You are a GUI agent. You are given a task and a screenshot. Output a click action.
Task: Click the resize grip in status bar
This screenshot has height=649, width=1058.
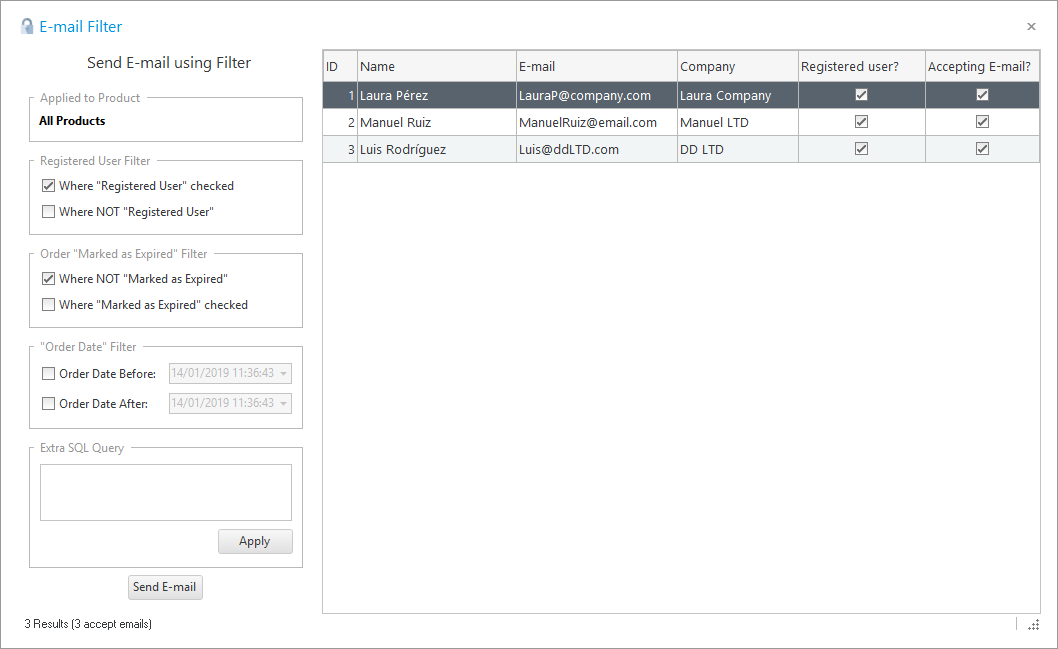pos(1034,625)
